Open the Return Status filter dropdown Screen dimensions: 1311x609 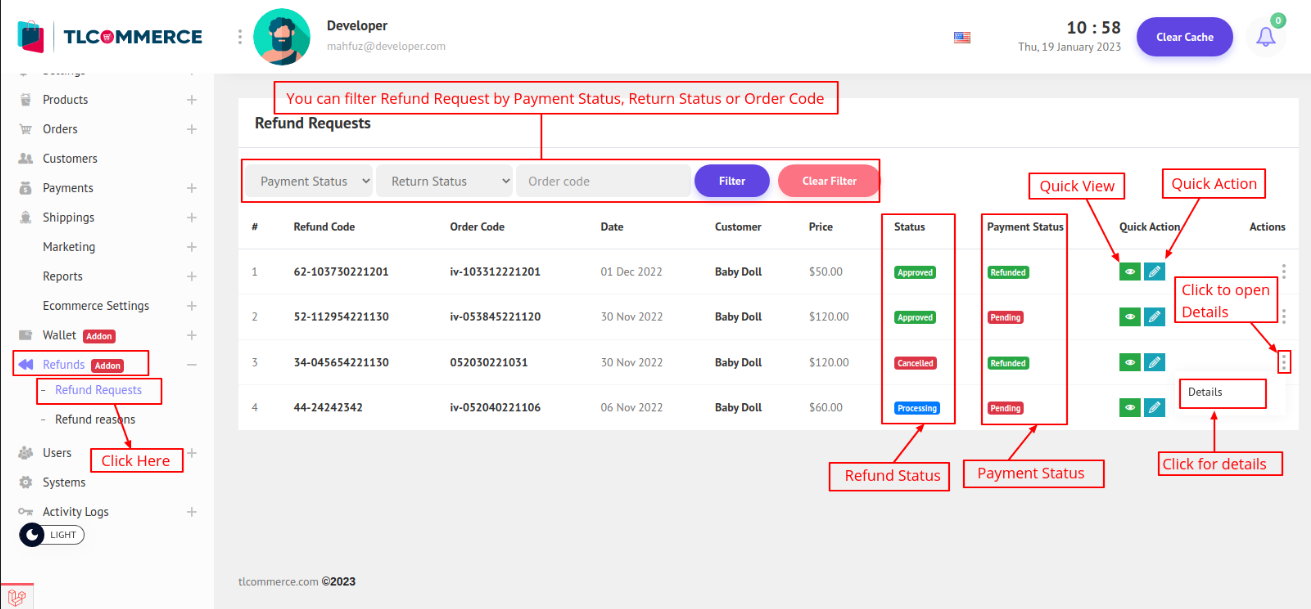coord(444,181)
